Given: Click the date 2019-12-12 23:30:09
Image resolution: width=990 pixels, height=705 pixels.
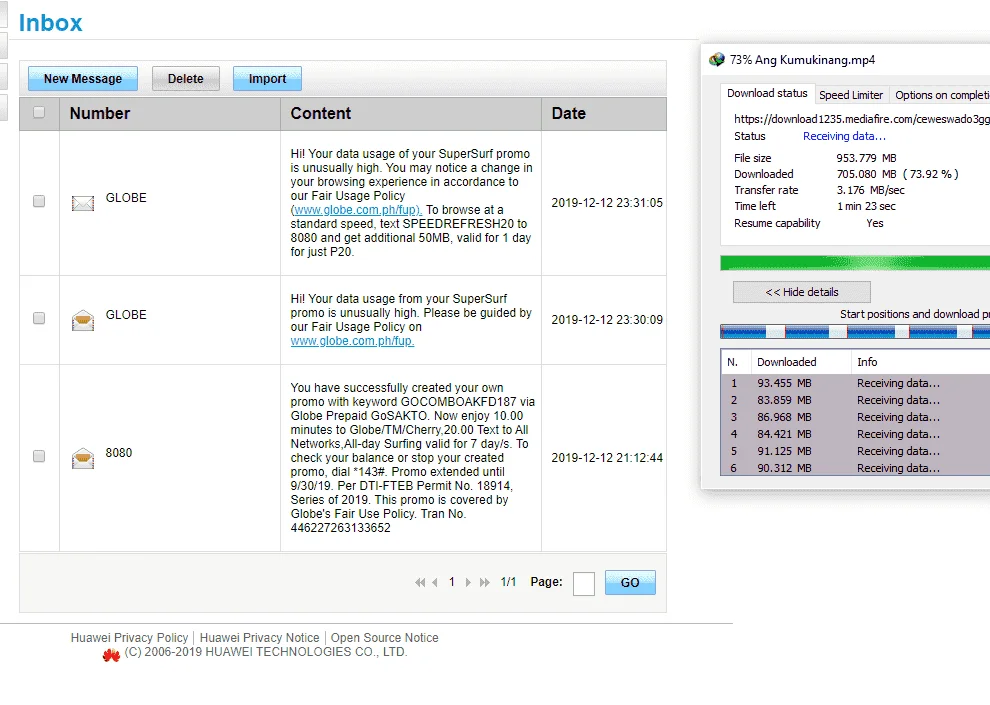Looking at the screenshot, I should click(607, 320).
